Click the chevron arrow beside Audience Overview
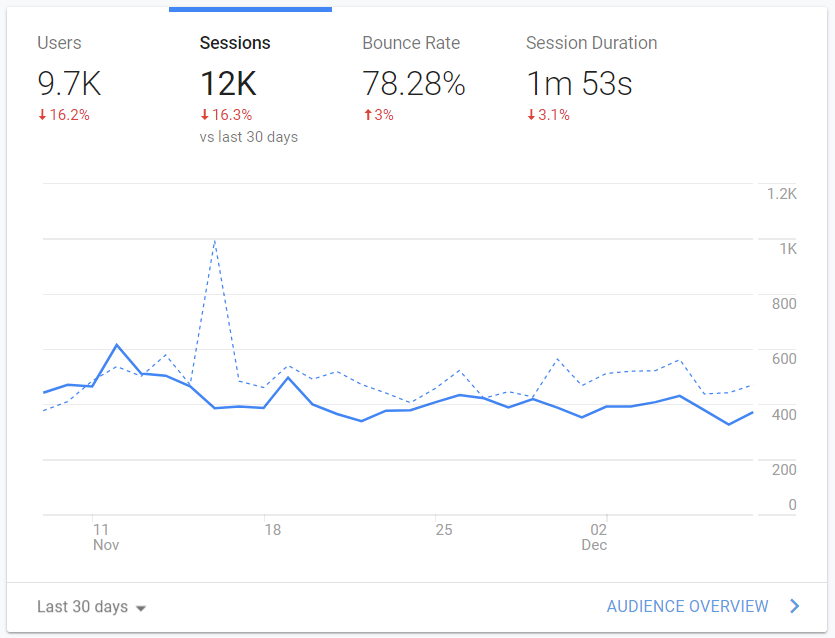Viewport: 835px width, 638px height. pyautogui.click(x=795, y=606)
